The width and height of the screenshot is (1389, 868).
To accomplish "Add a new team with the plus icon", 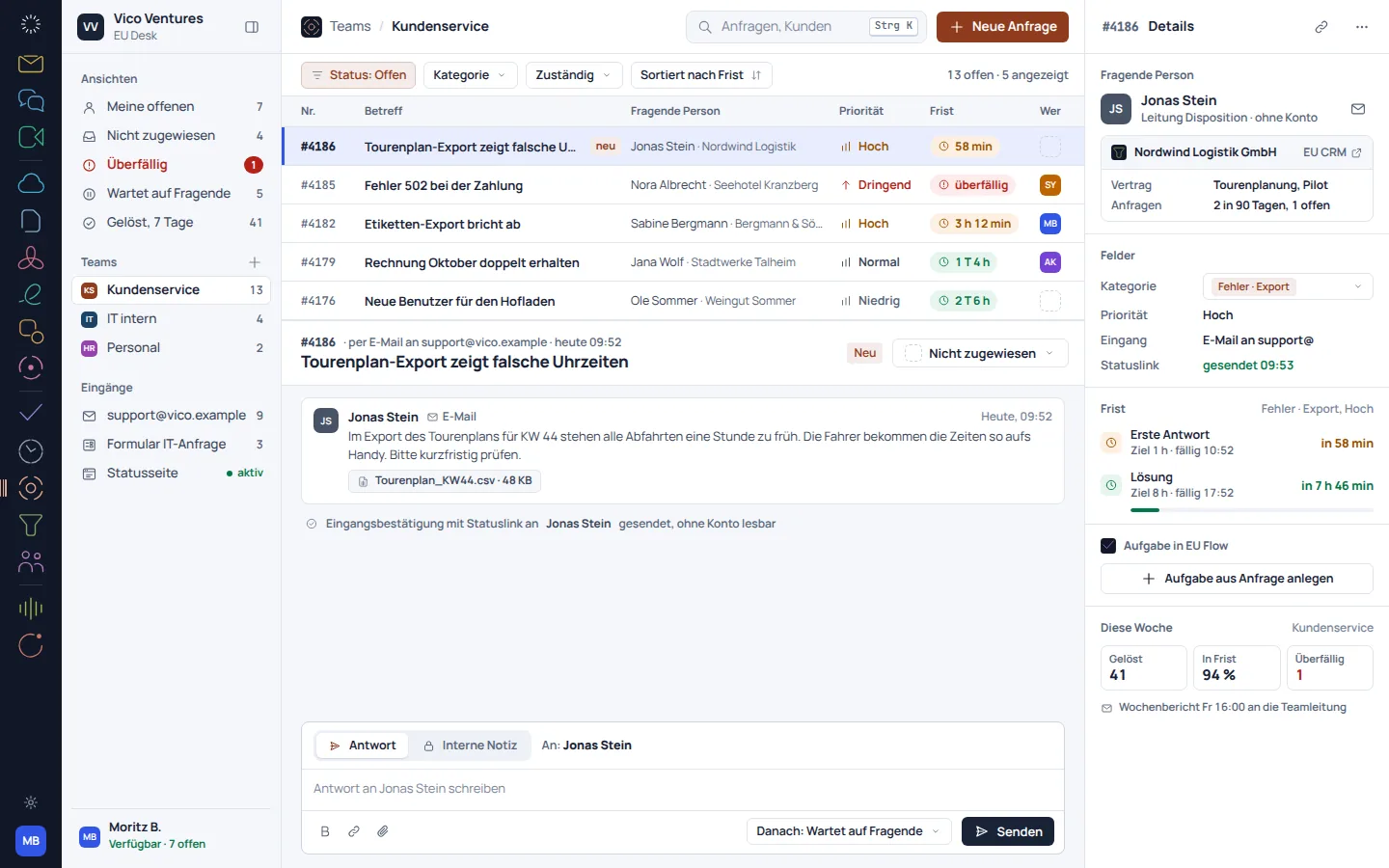I will click(x=255, y=262).
